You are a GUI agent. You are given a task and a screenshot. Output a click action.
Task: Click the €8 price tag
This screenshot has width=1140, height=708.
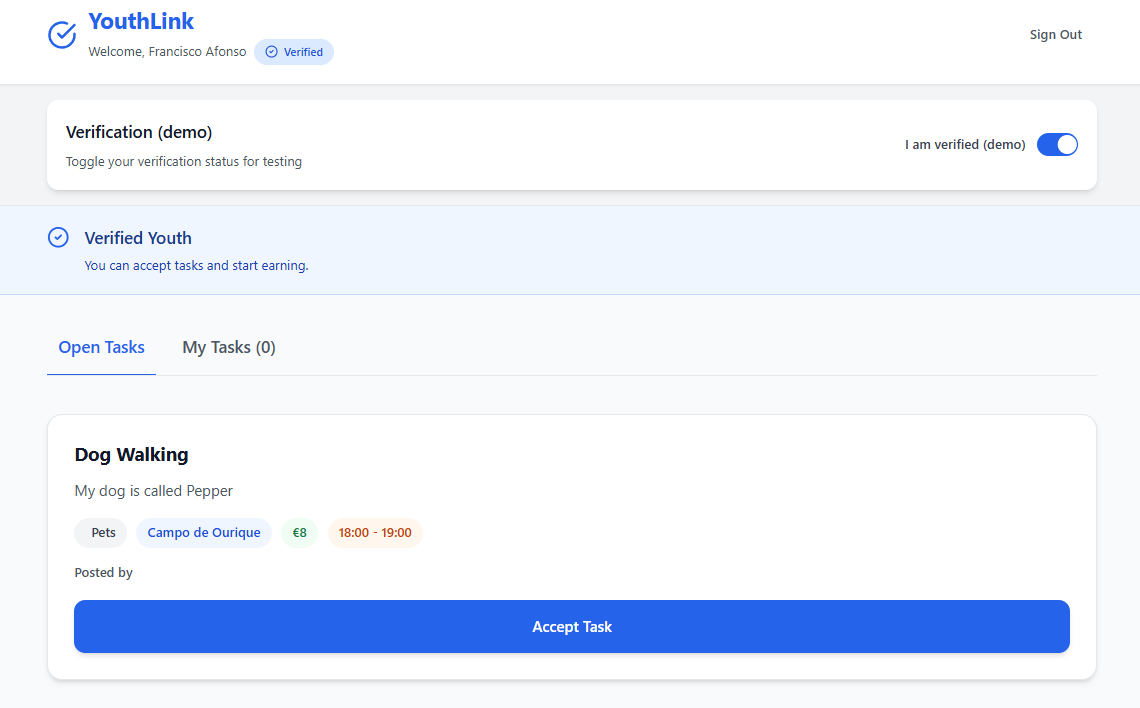(x=300, y=533)
